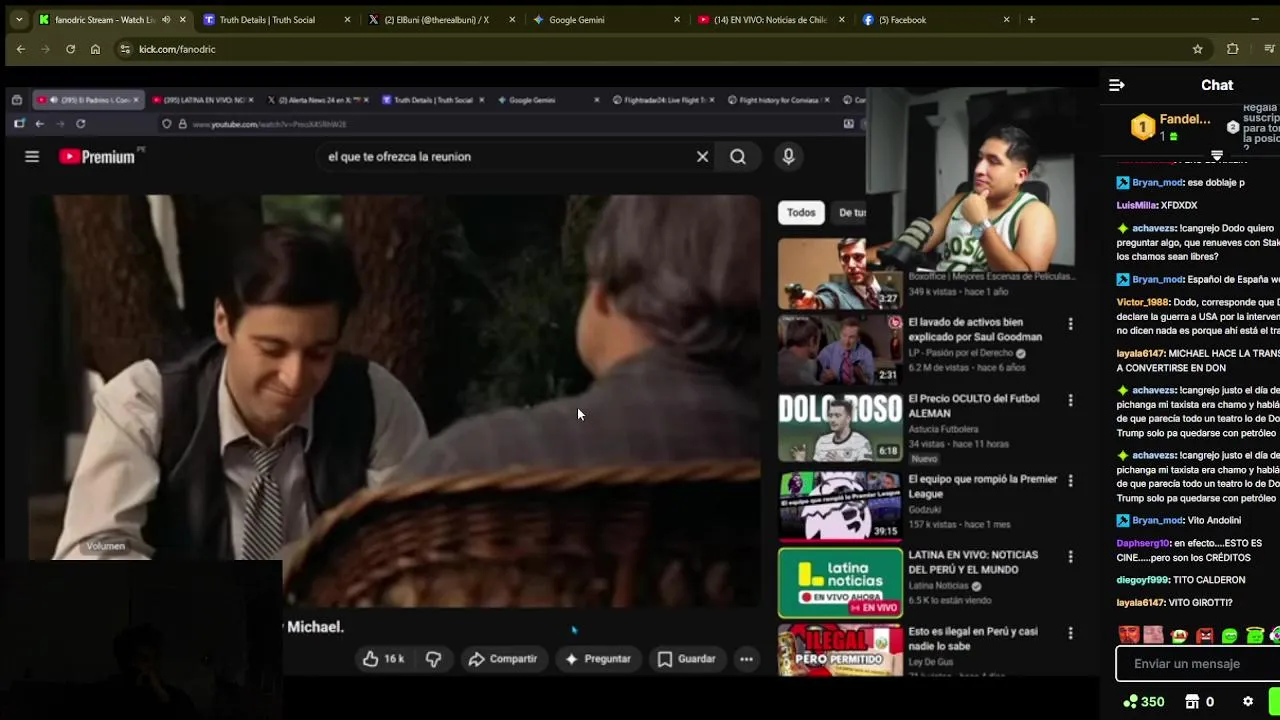This screenshot has width=1280, height=720.
Task: Click the streamed video player
Action: [x=395, y=400]
